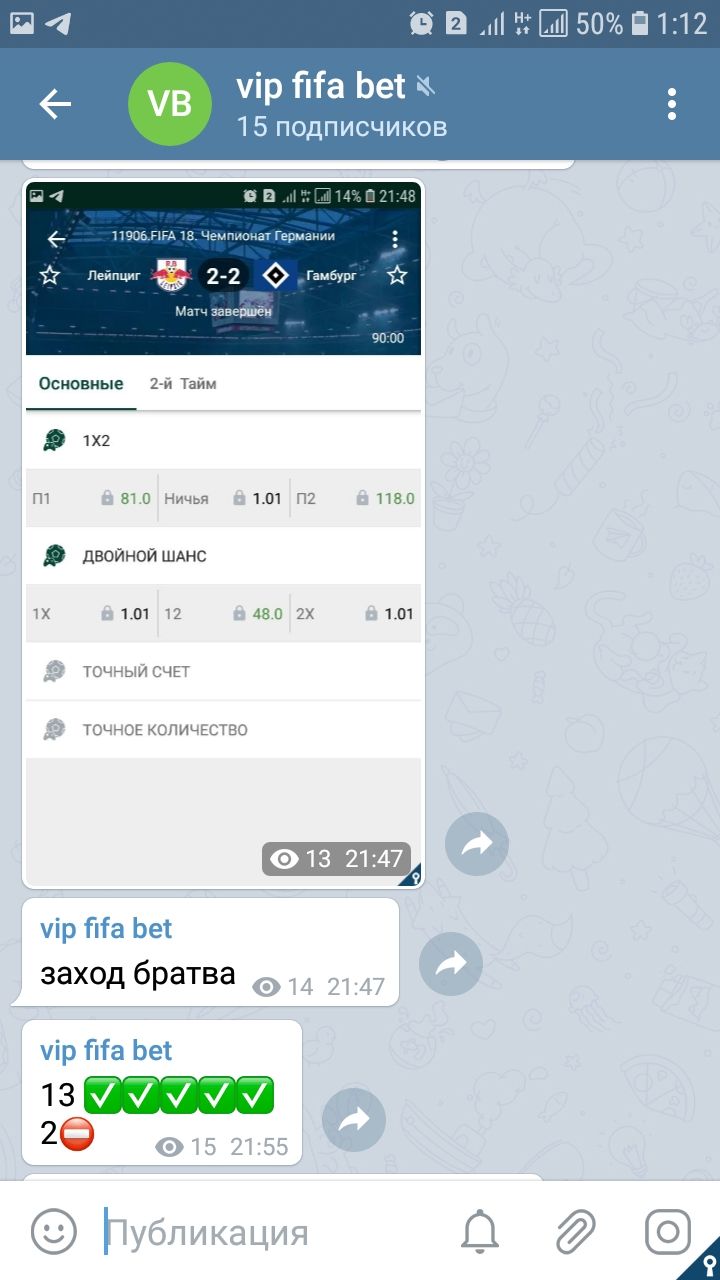This screenshot has height=1280, width=720.
Task: Forward the message with green checkmarks
Action: click(x=354, y=1120)
